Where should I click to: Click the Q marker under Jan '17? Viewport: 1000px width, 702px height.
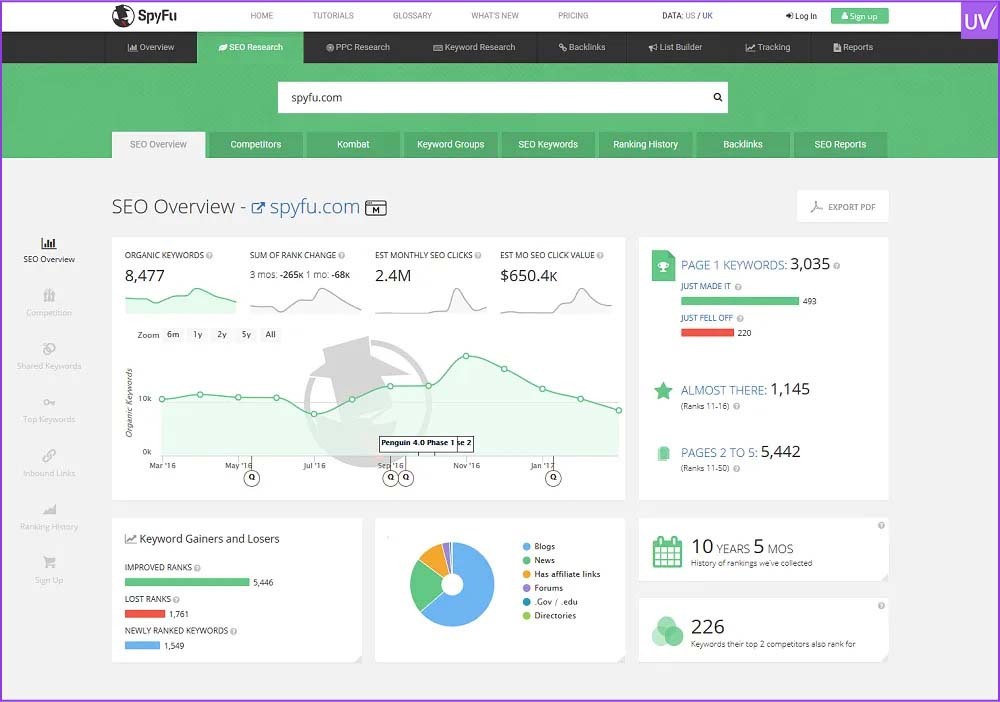(x=553, y=477)
